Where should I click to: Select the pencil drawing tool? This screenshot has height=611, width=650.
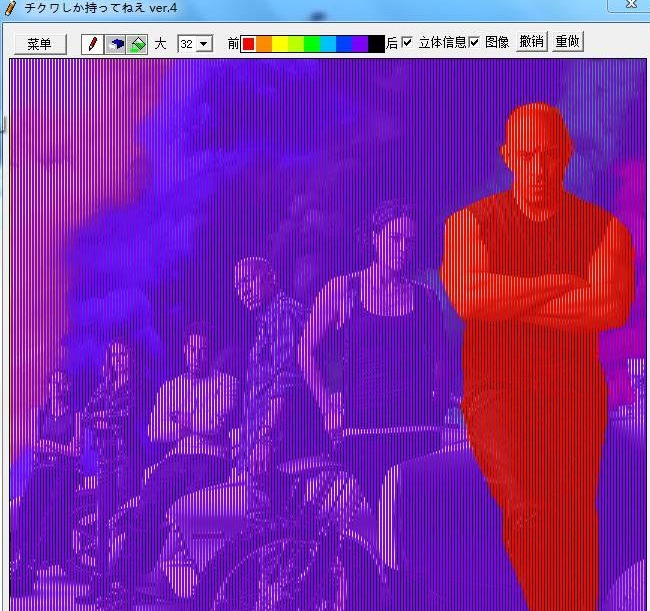click(92, 44)
